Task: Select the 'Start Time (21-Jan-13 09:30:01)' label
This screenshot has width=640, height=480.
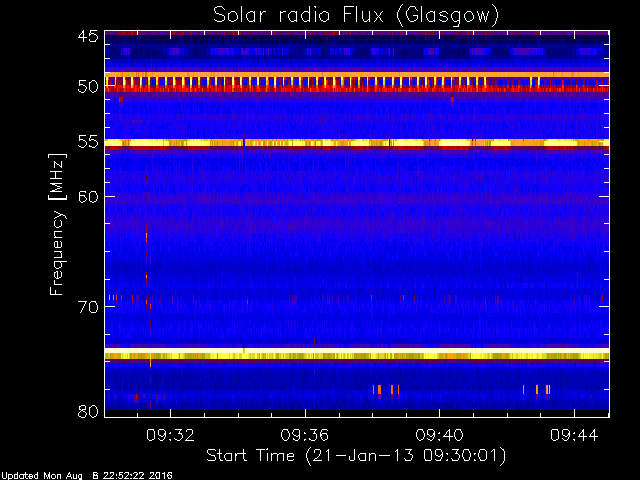Action: [x=356, y=456]
